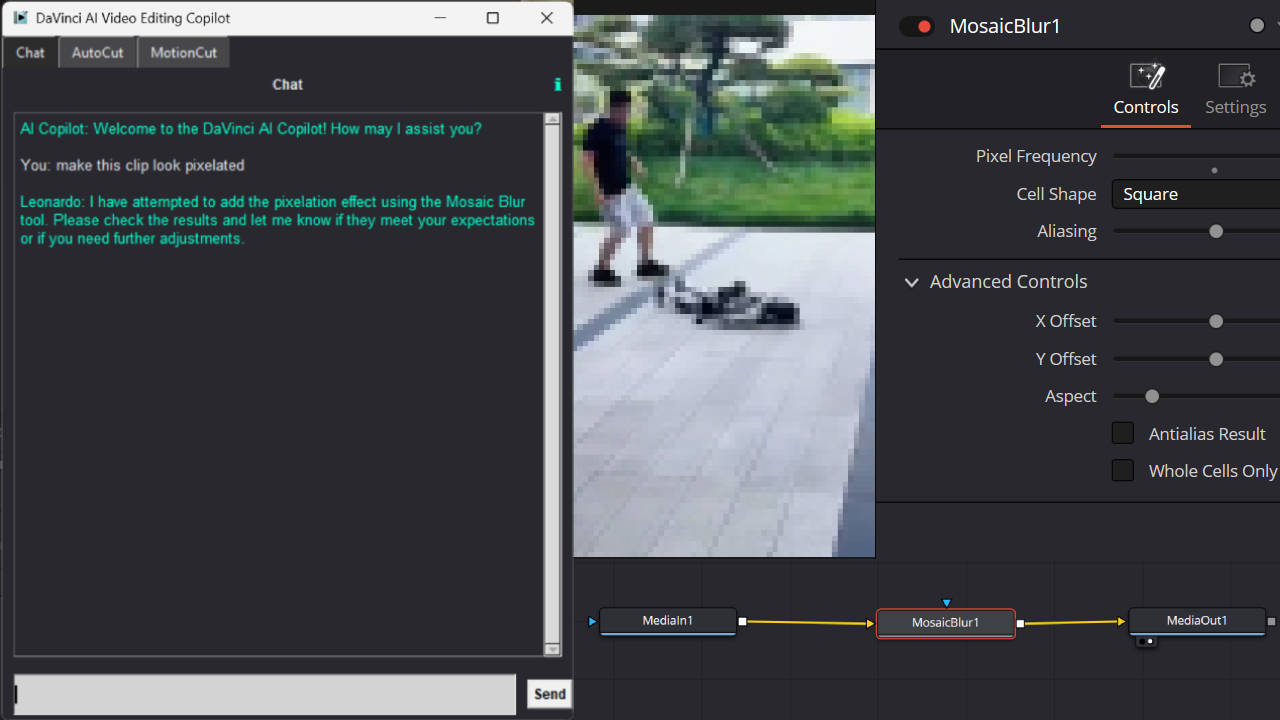Switch to the MotionCut tab
This screenshot has width=1280, height=720.
(x=183, y=53)
